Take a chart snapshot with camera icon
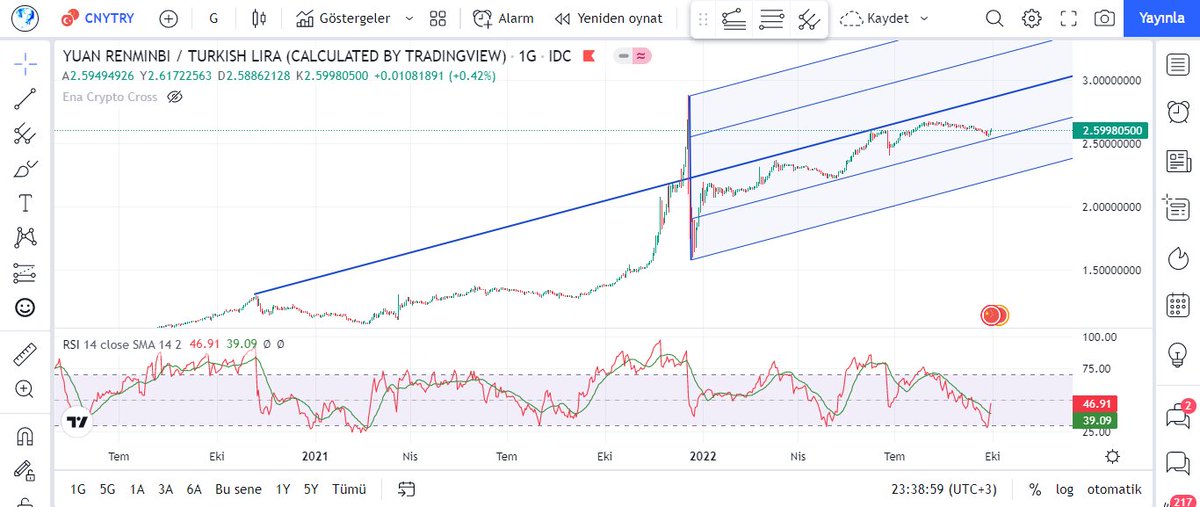The image size is (1200, 507). click(1104, 18)
